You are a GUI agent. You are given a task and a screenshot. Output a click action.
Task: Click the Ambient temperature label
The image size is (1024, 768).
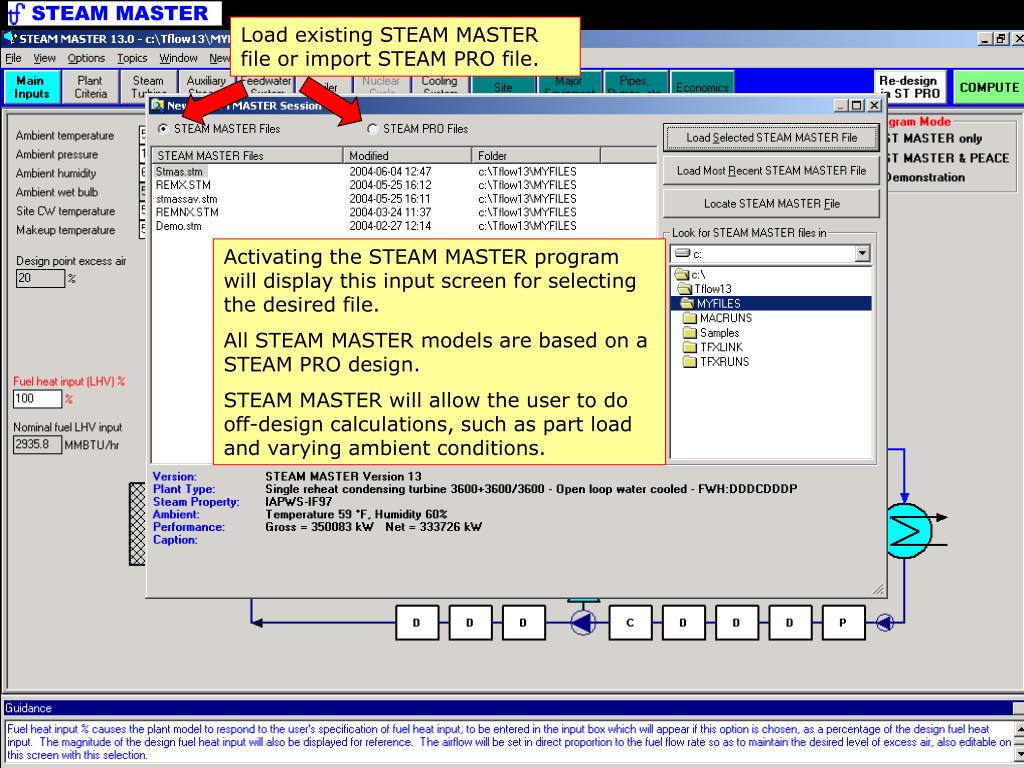click(65, 135)
